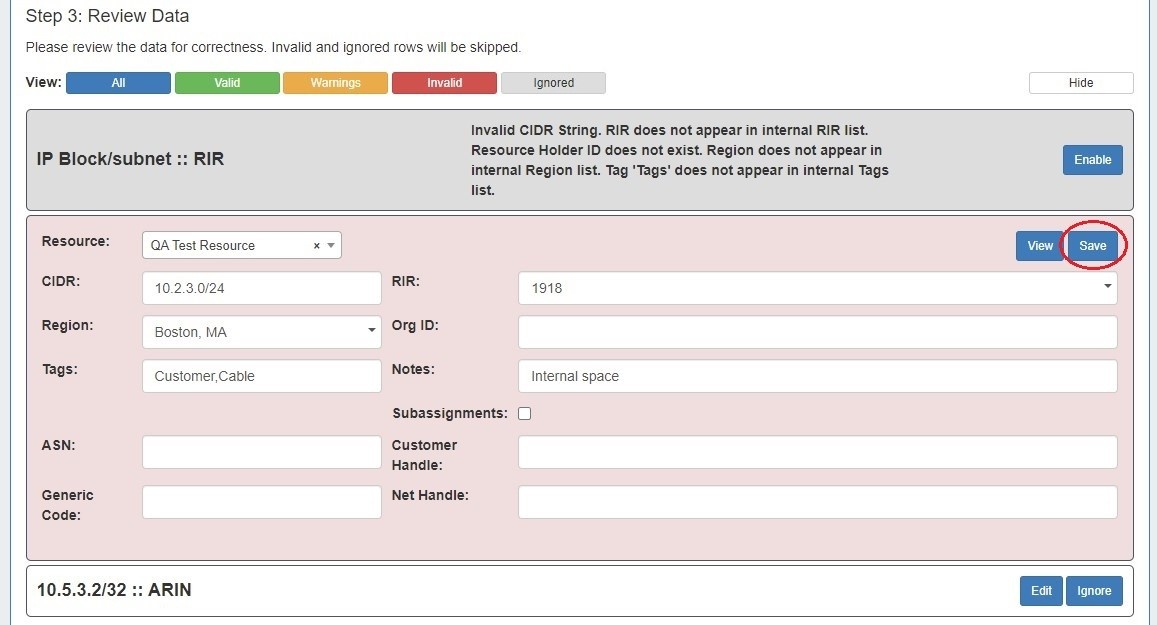
Task: Click the View button for the resource
Action: pos(1039,246)
